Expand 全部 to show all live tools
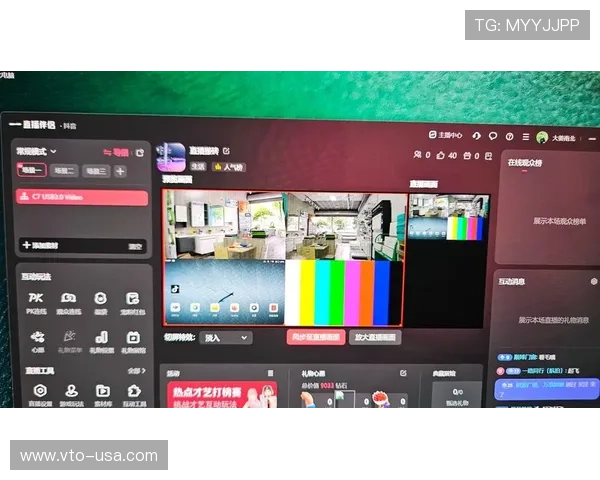 (x=137, y=371)
